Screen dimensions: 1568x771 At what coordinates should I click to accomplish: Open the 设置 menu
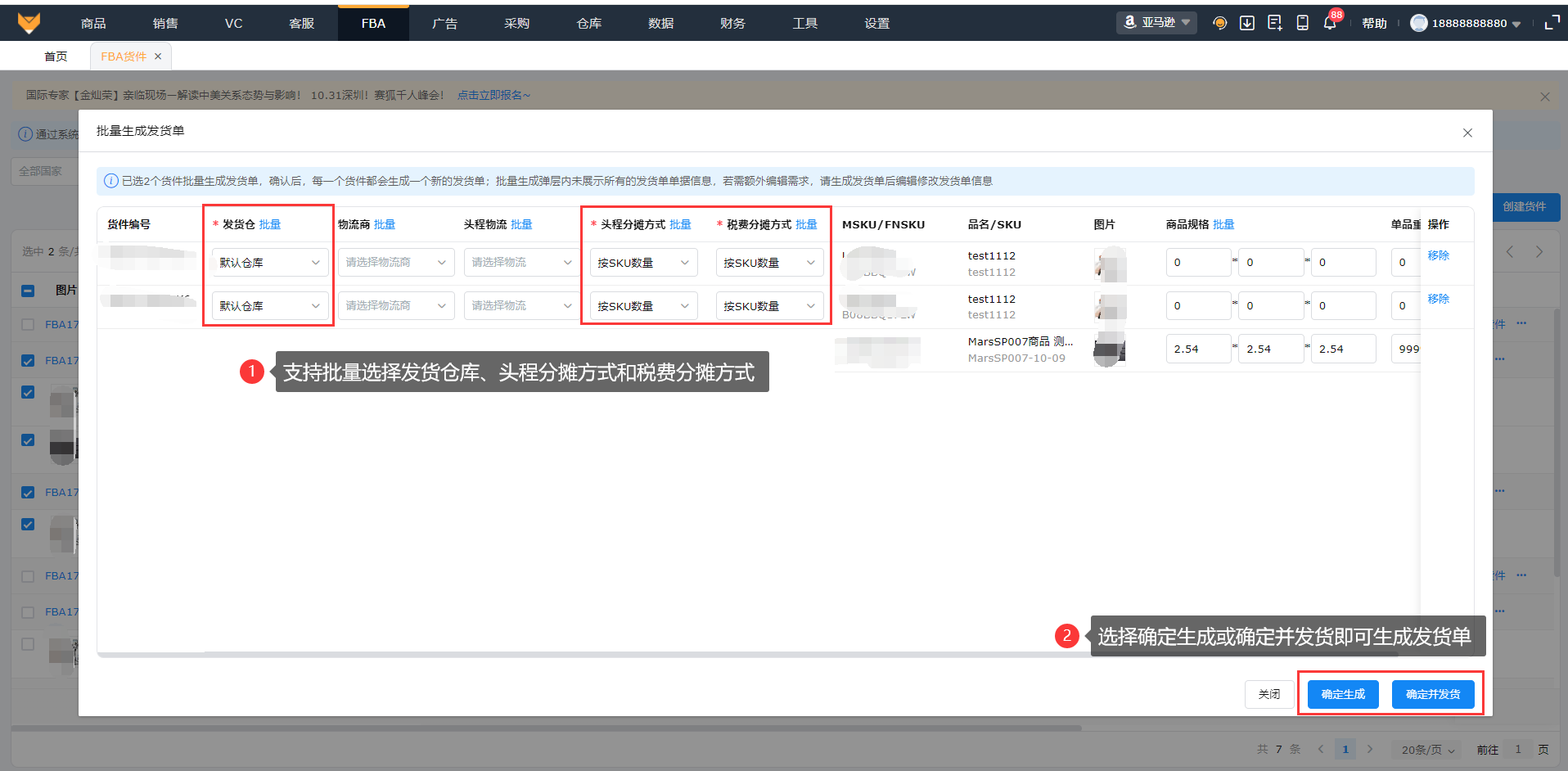877,23
